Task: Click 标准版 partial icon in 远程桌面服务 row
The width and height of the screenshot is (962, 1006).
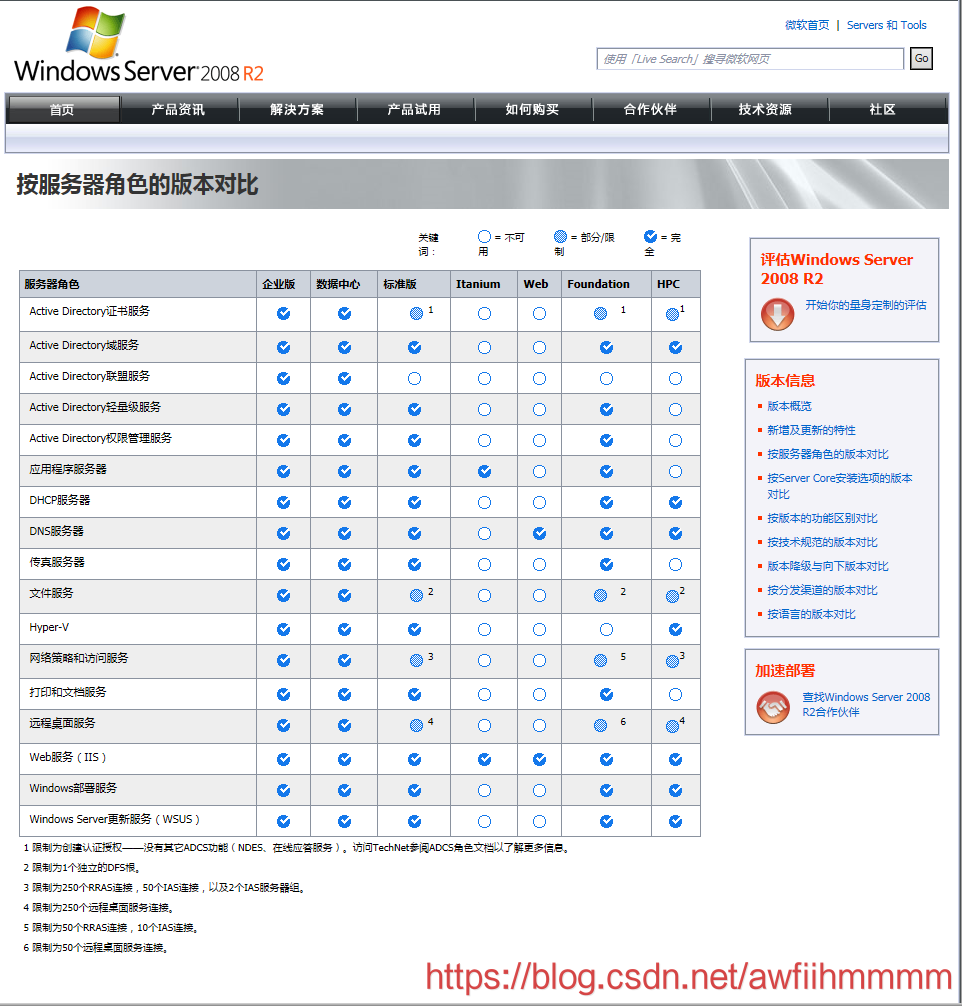Action: click(417, 726)
